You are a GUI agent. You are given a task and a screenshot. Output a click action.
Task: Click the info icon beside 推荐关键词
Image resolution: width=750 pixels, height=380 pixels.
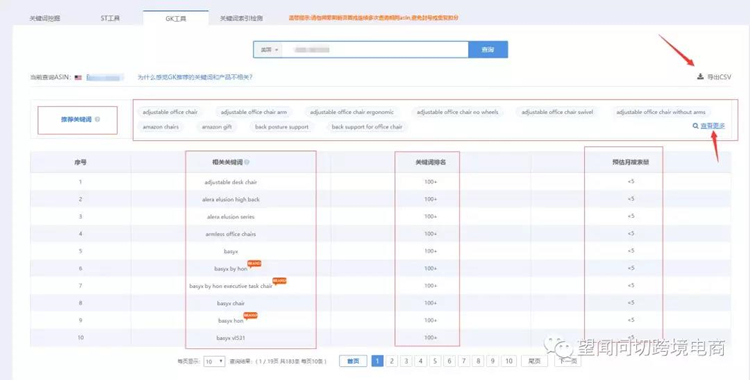pyautogui.click(x=98, y=119)
